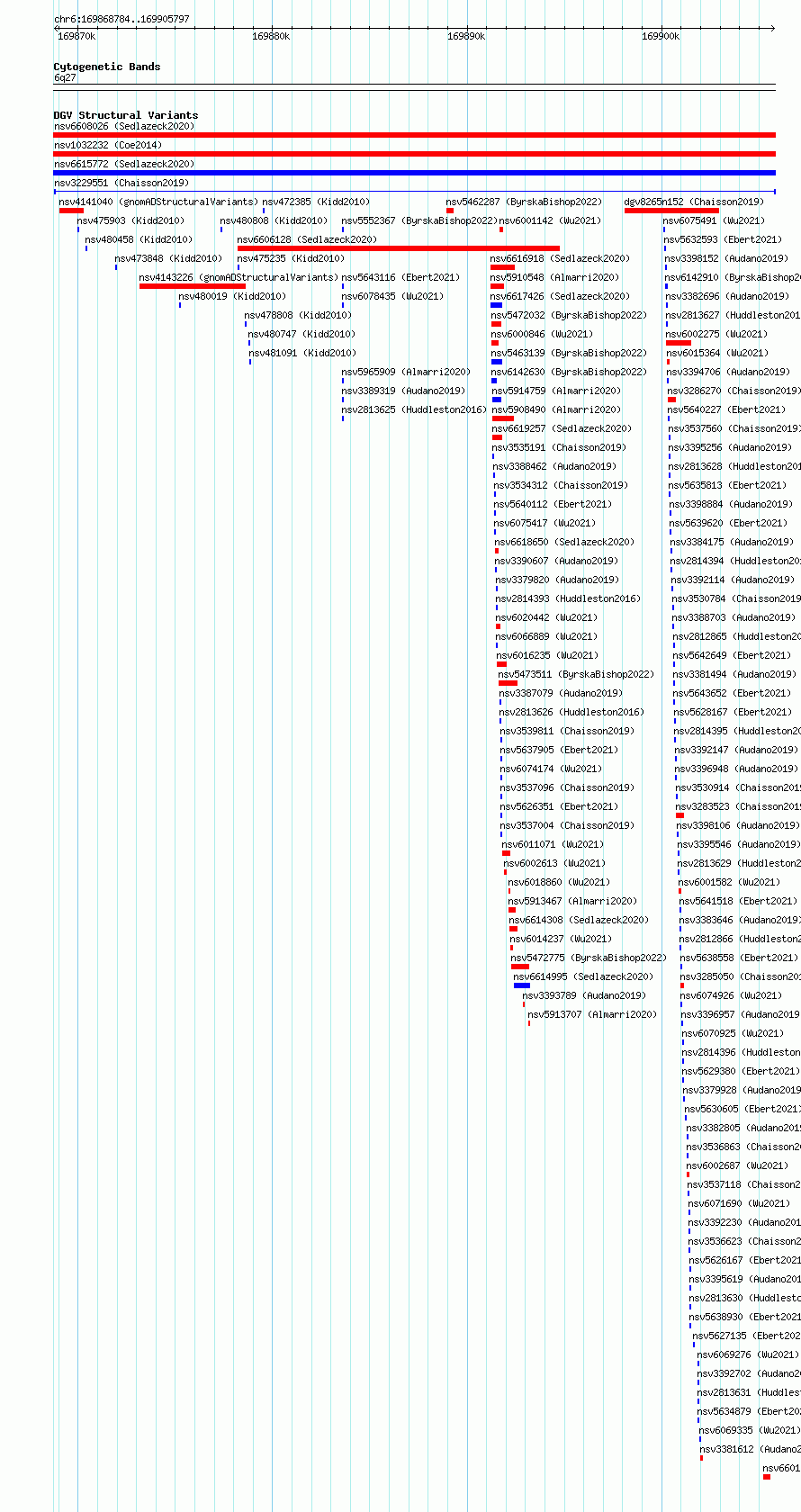Click the blue bar under nsv6614995

[522, 985]
